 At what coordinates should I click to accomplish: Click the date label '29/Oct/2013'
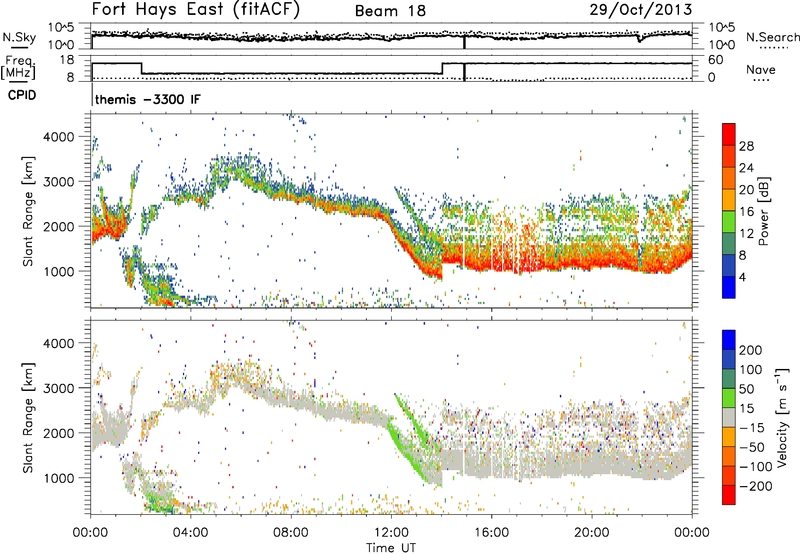(x=641, y=10)
